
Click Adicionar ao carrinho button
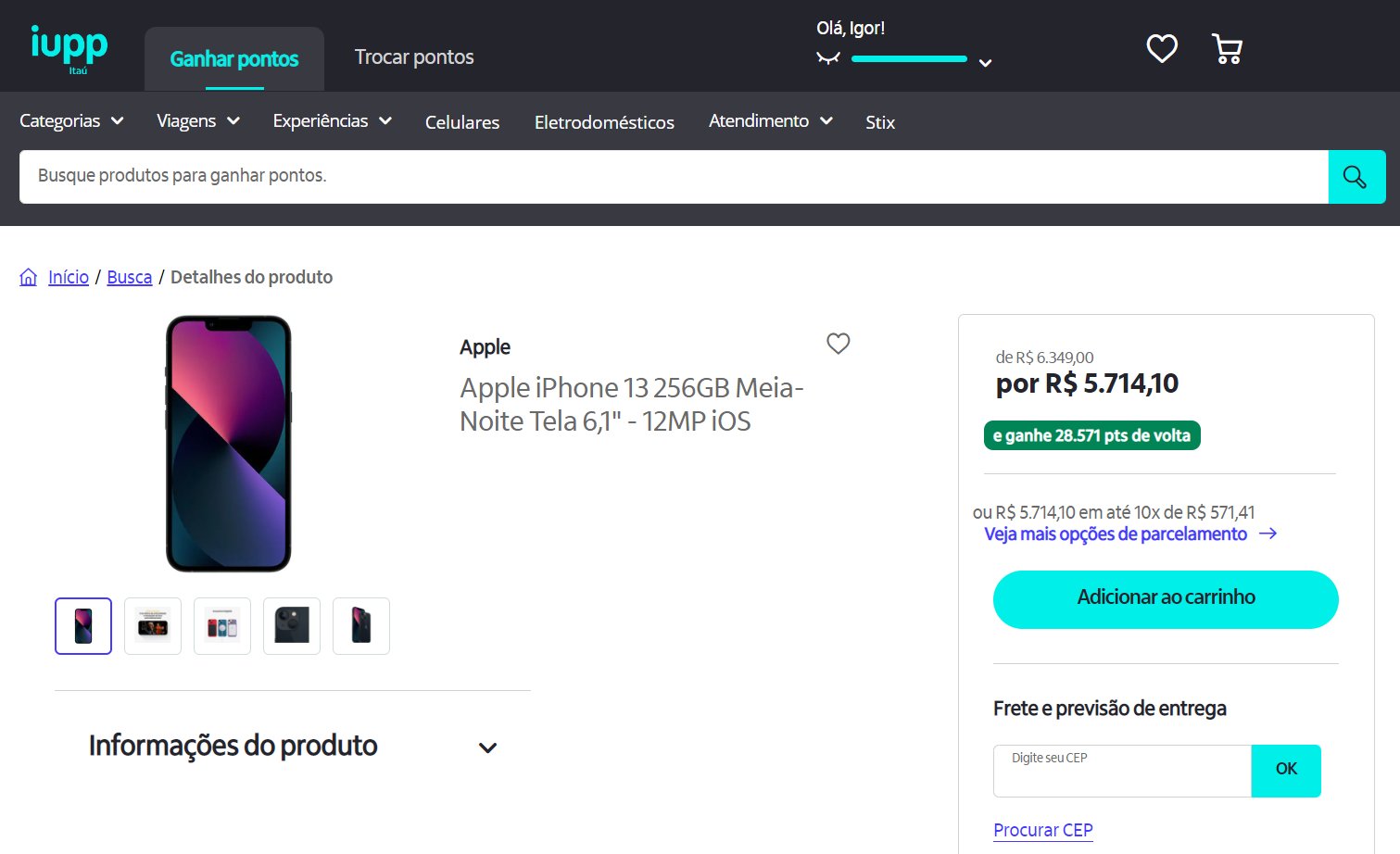point(1166,599)
